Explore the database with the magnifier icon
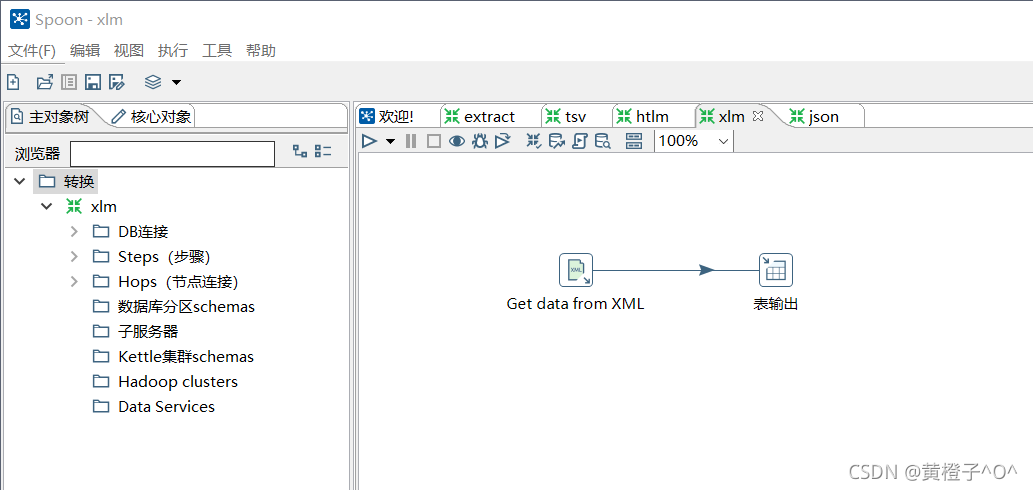The image size is (1033, 490). coord(603,141)
